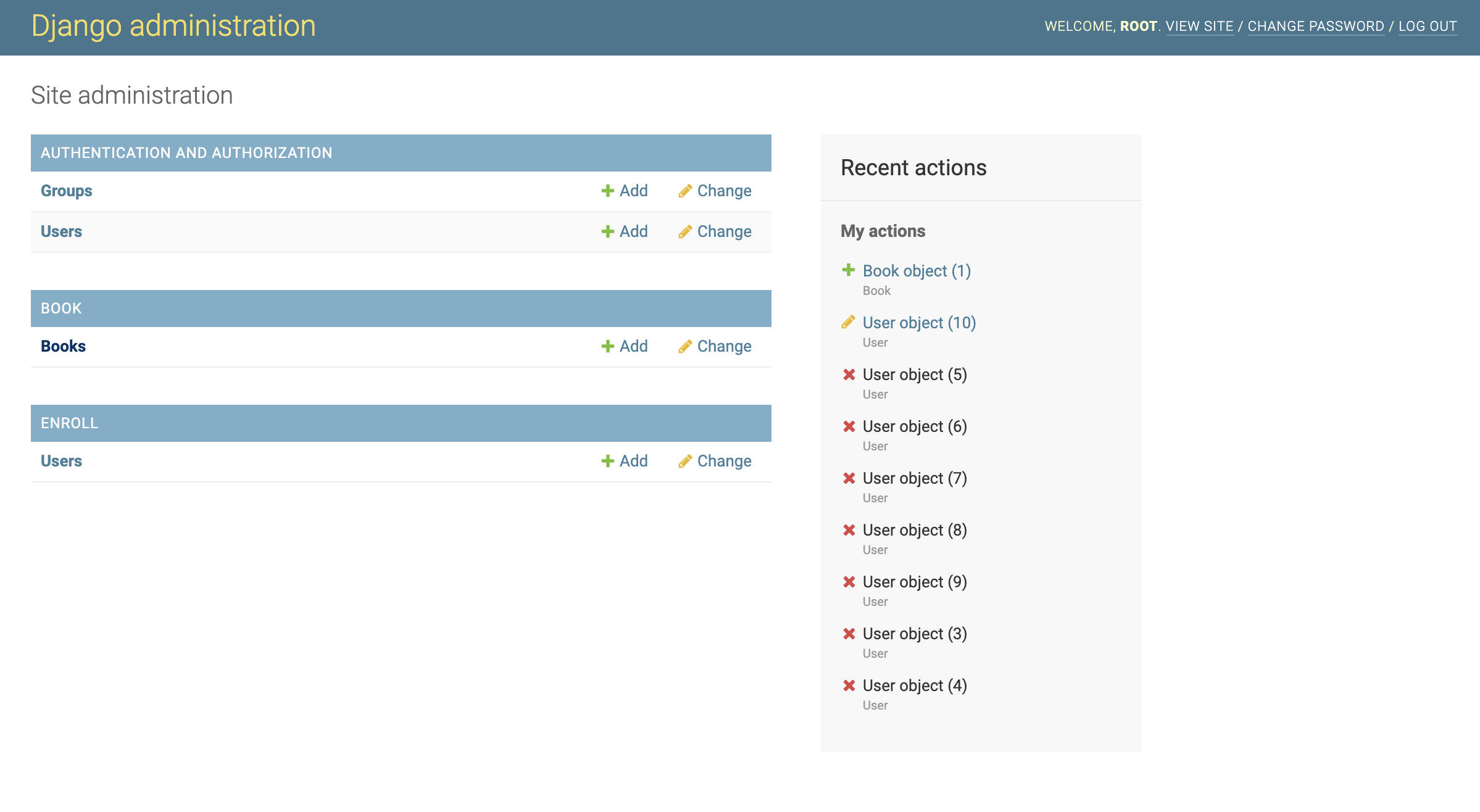Screen dimensions: 1480x812
Task: Click the deleted entry User object (5)
Action: click(x=915, y=375)
